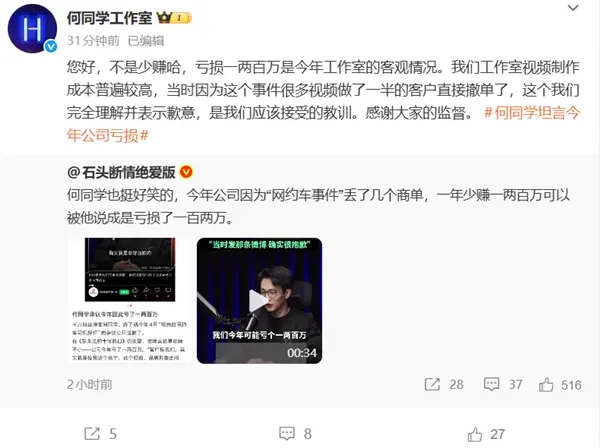Open the article screenshot thumbnail
The height and width of the screenshot is (448, 600).
[x=130, y=301]
